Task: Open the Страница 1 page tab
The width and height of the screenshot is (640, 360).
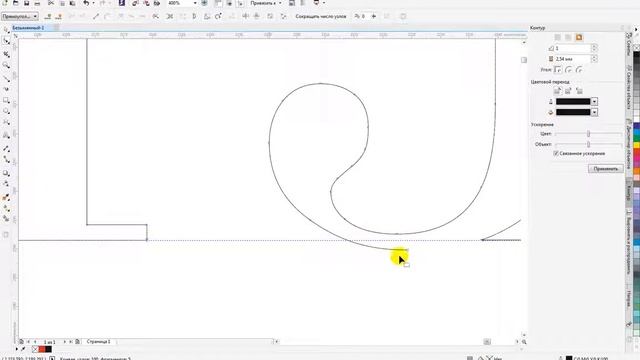Action: [98, 342]
